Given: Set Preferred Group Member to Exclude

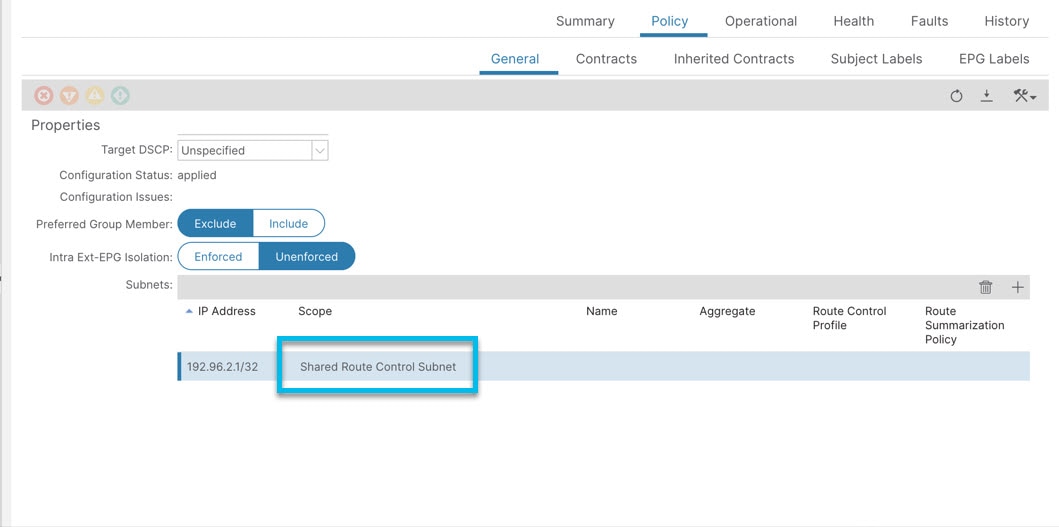Looking at the screenshot, I should (215, 224).
